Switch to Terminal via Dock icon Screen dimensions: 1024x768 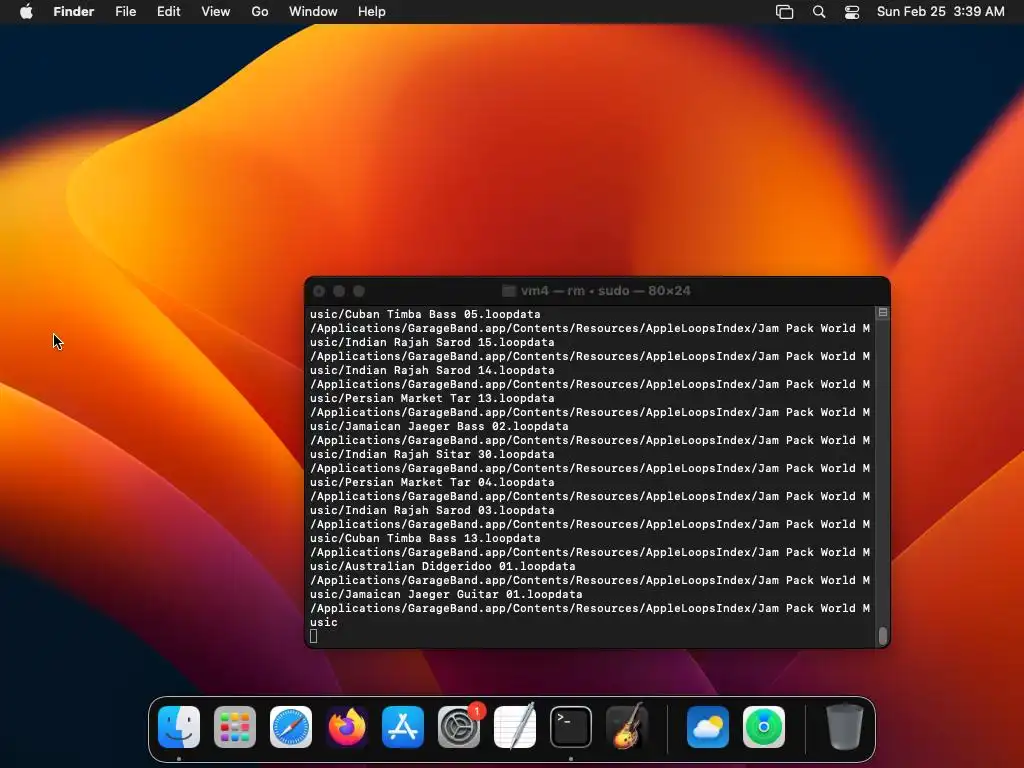click(571, 727)
